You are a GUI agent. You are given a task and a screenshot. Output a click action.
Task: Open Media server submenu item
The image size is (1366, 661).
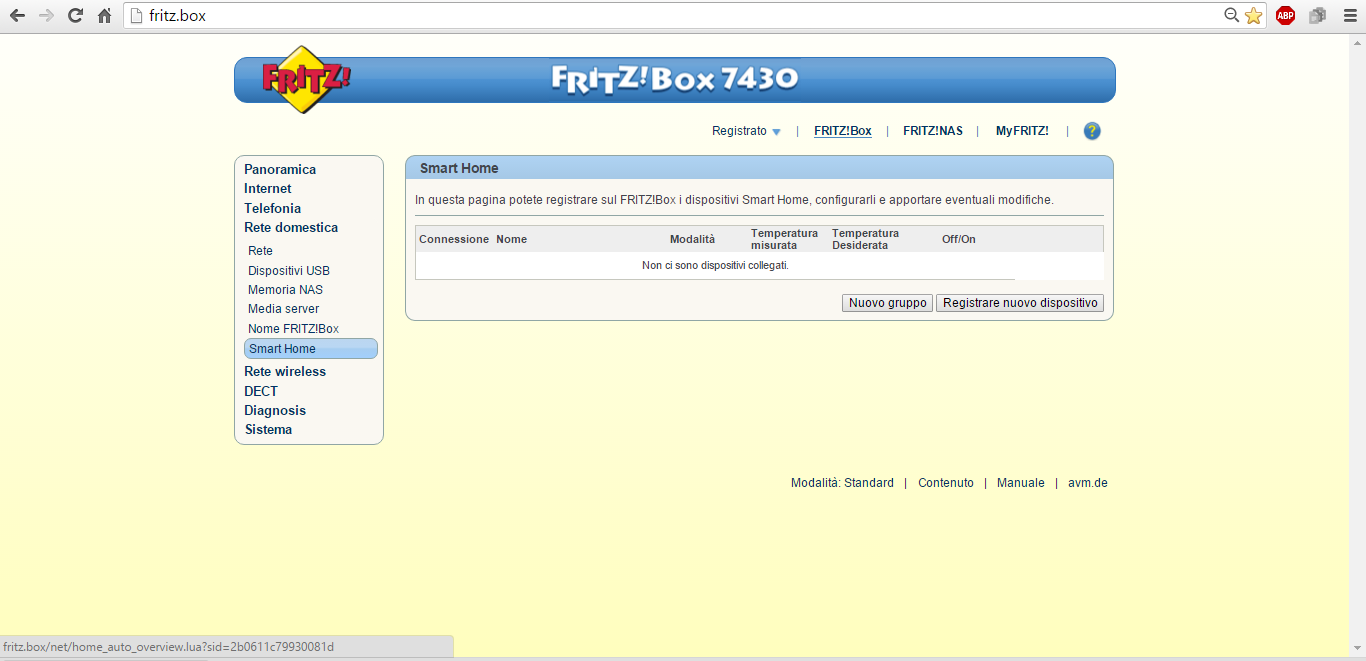tap(284, 309)
